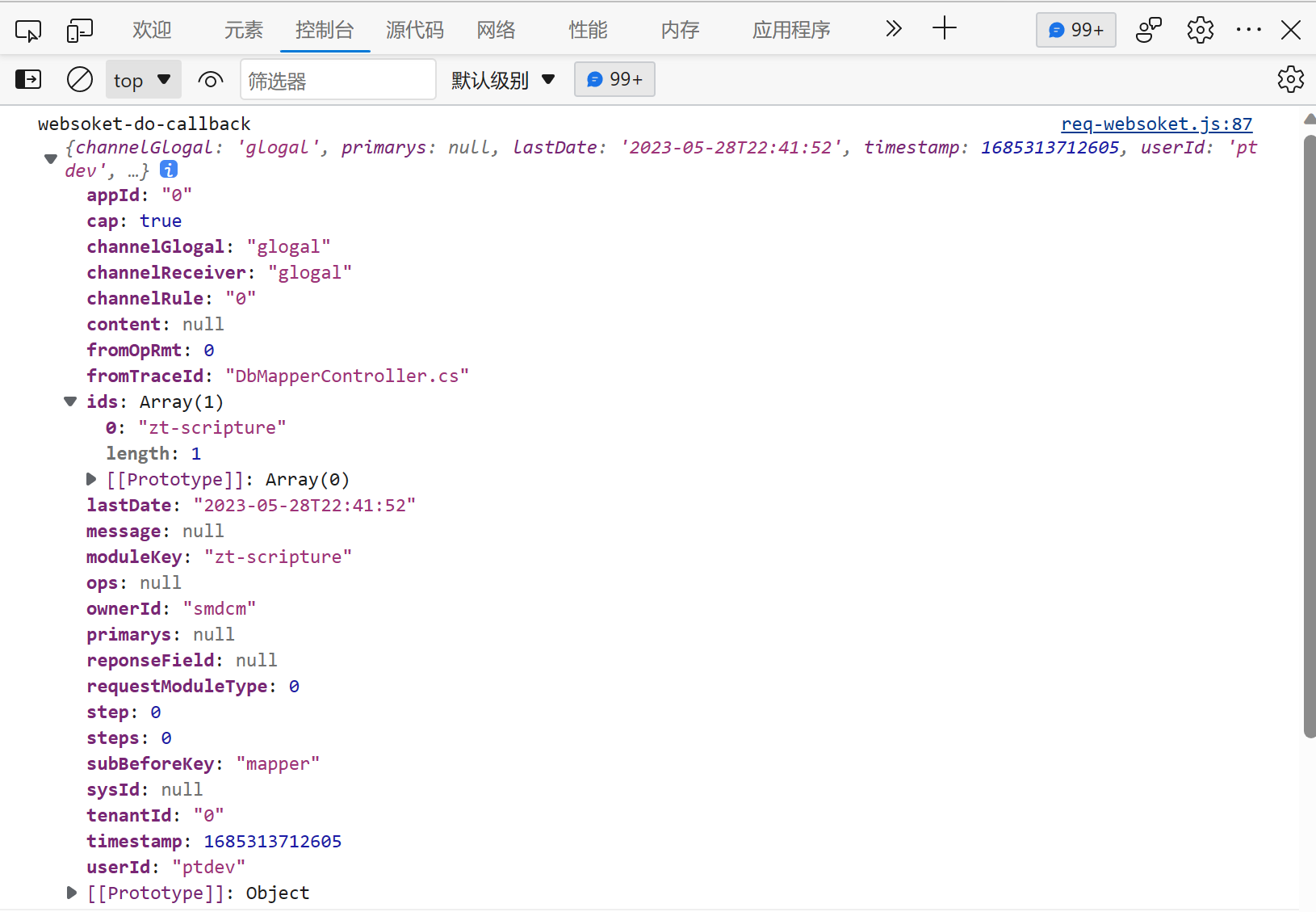This screenshot has height=912, width=1316.
Task: Select the 控制台 tab
Action: [325, 30]
